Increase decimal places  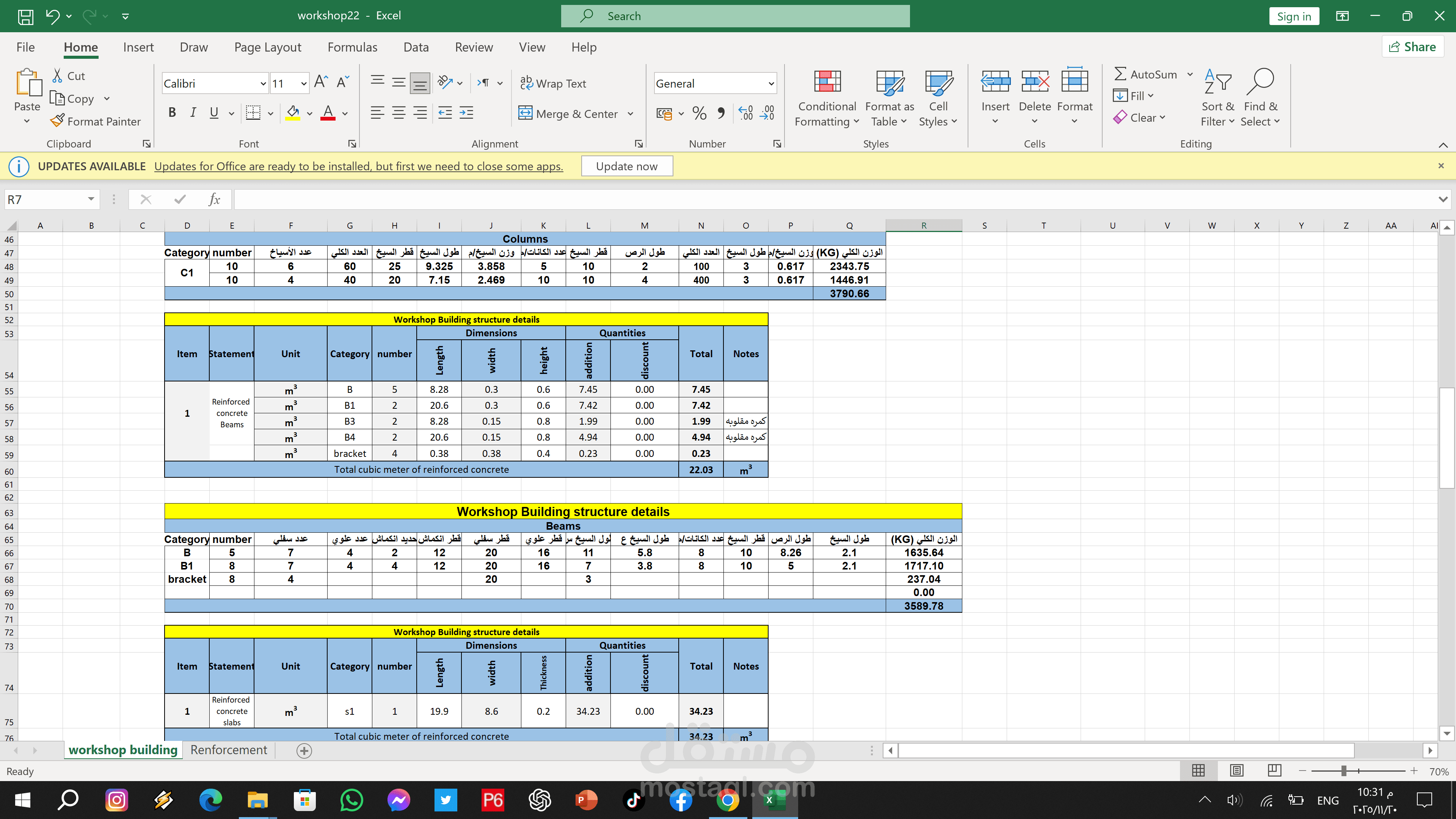[745, 113]
